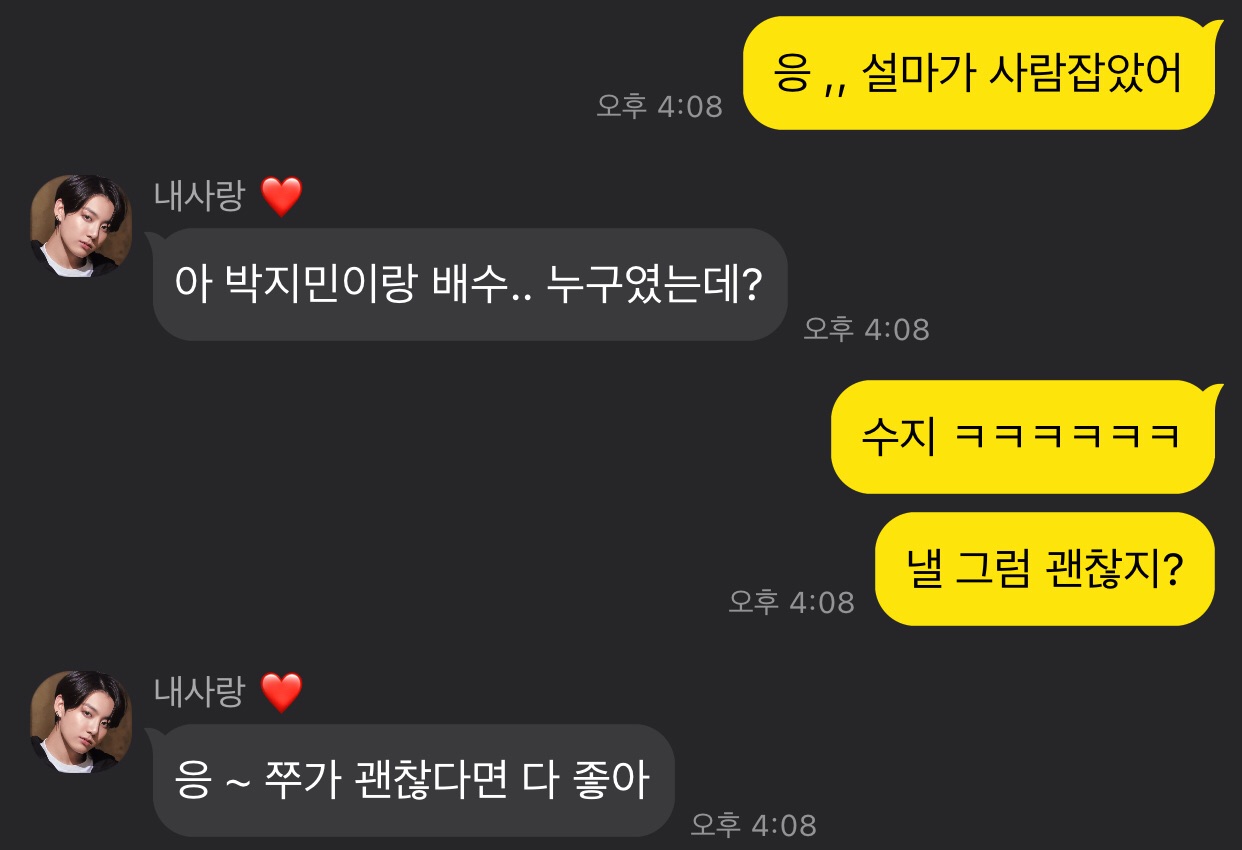Image resolution: width=1242 pixels, height=850 pixels.
Task: Tap yellow bubble 응 ,, 설마가 사람잡았어
Action: point(979,73)
